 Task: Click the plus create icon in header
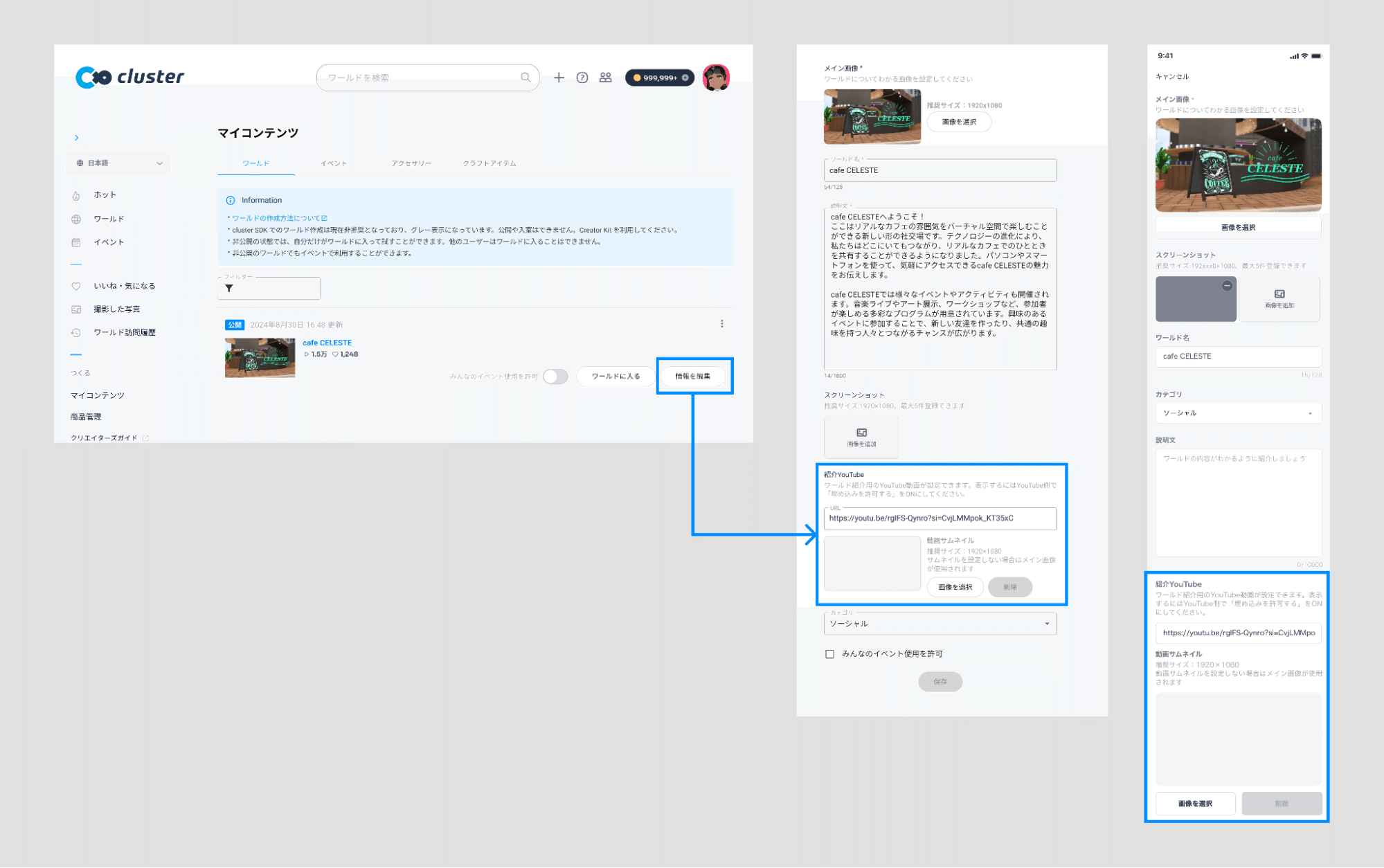coord(559,78)
